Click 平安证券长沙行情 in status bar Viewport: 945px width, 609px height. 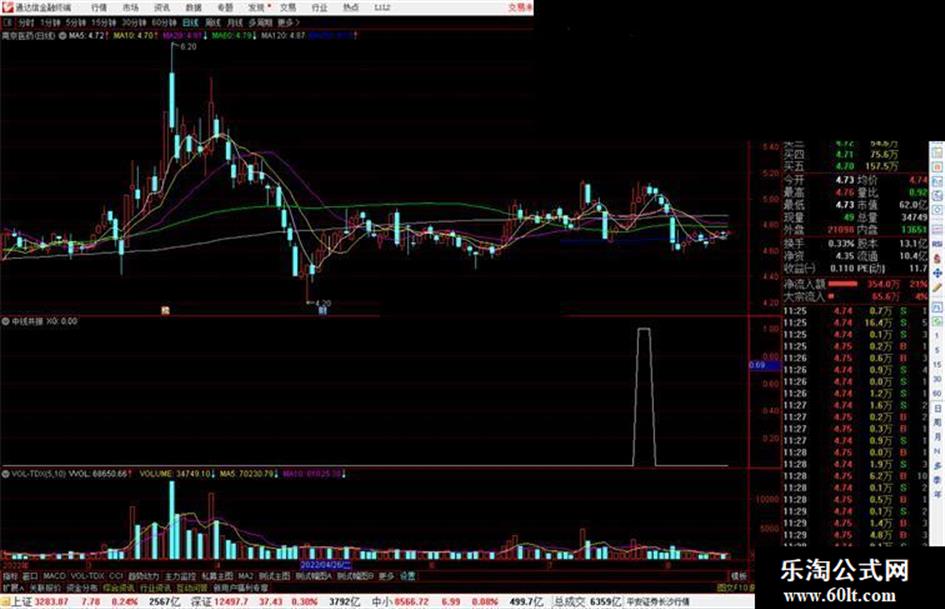(658, 601)
